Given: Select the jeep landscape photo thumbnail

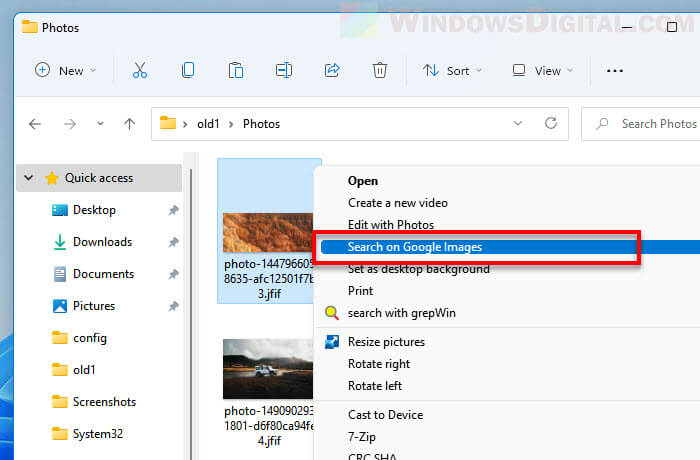Looking at the screenshot, I should tap(268, 368).
